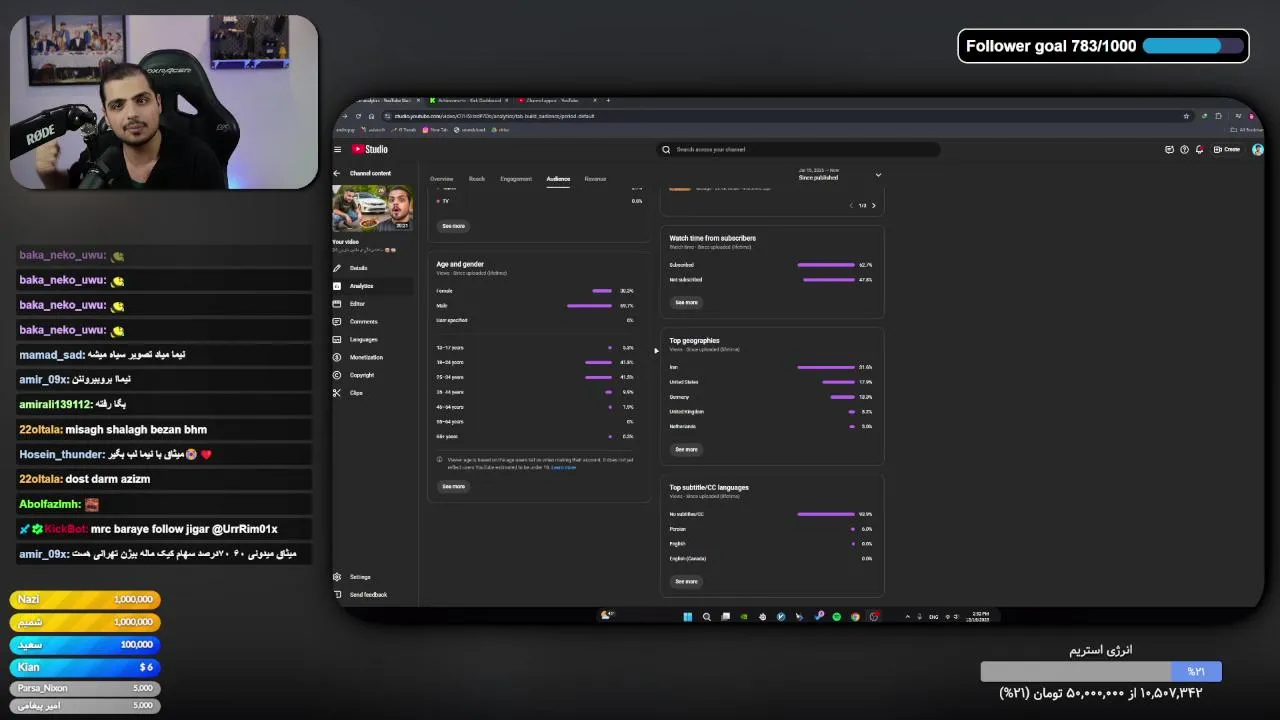This screenshot has height=720, width=1280.
Task: Open the channel comments inbox icon
Action: [x=1169, y=149]
